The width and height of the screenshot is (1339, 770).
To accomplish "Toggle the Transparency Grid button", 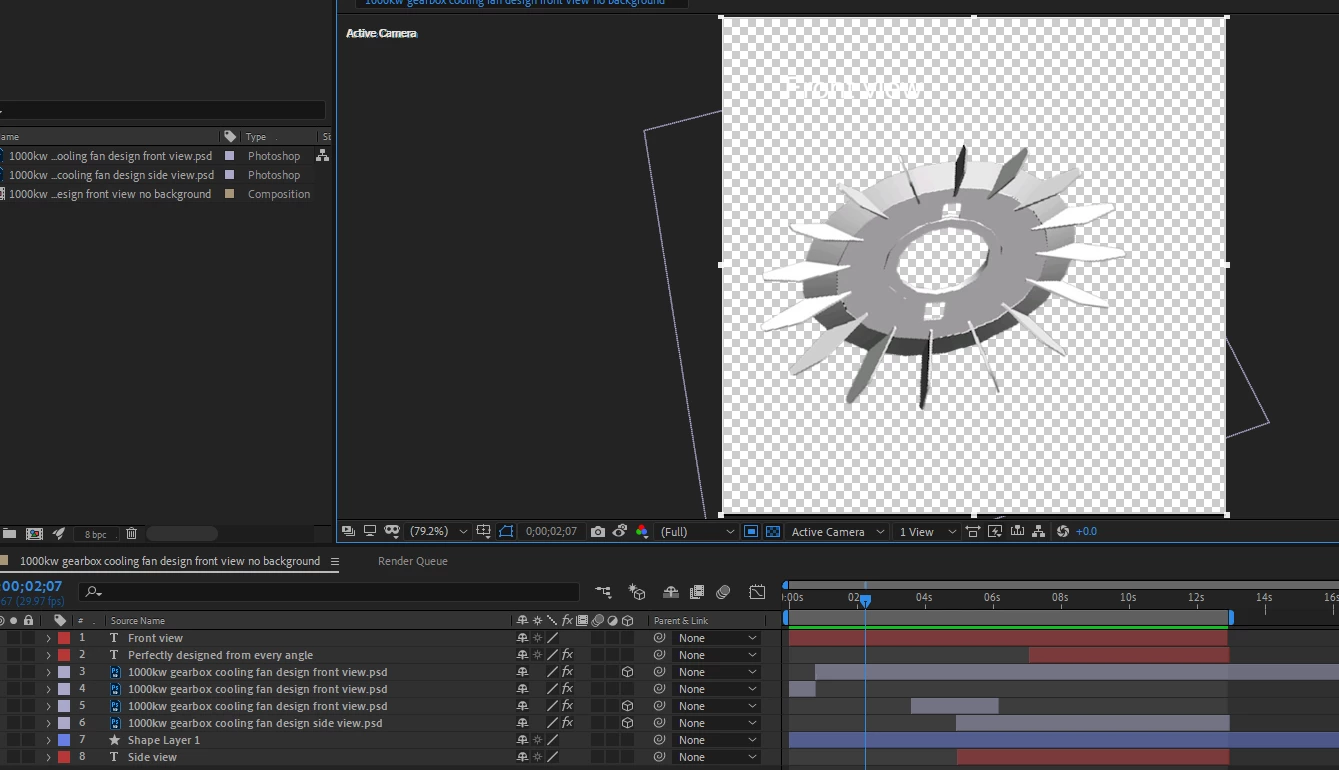I will [x=773, y=532].
